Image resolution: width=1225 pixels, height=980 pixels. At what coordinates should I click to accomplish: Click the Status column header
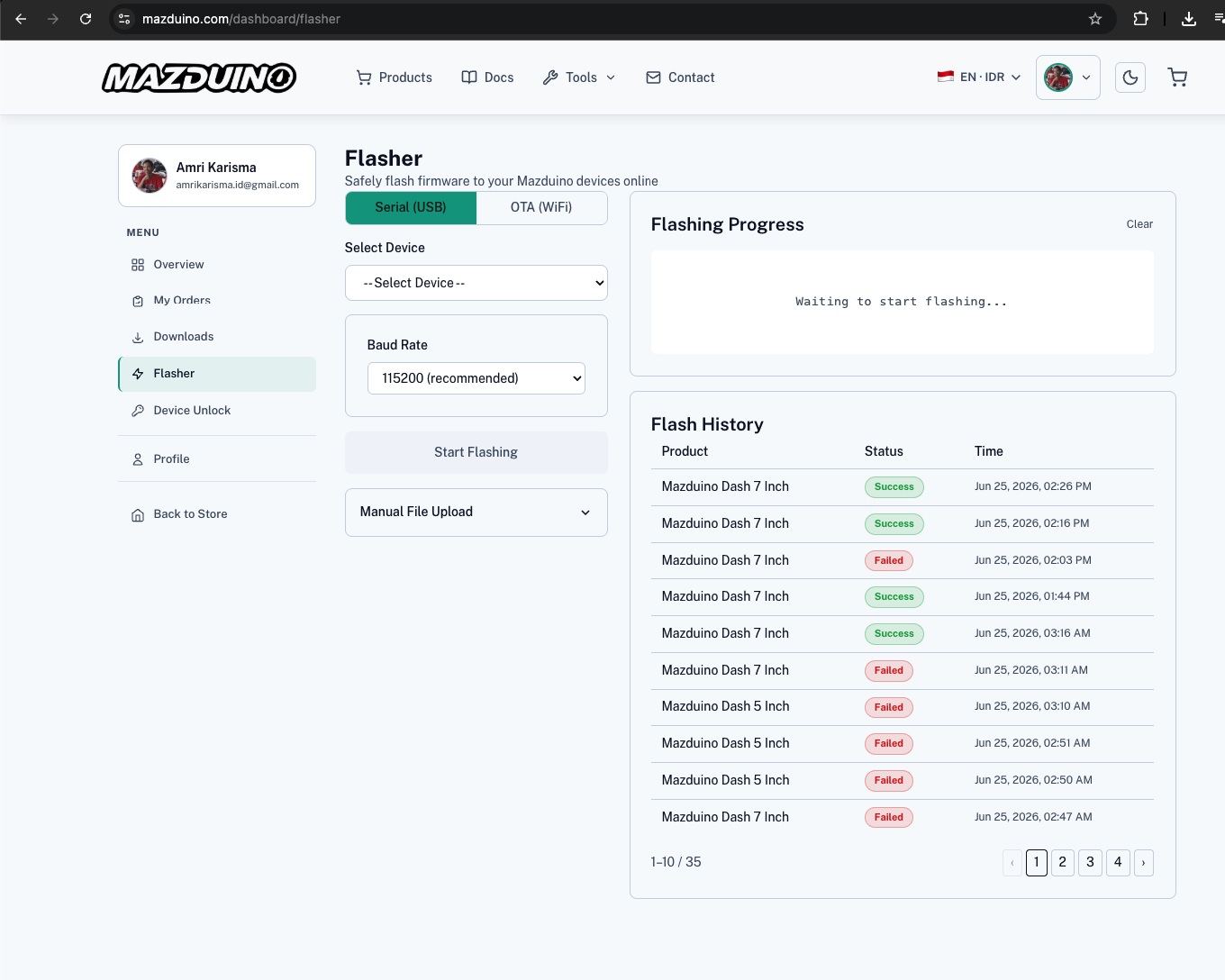[884, 451]
